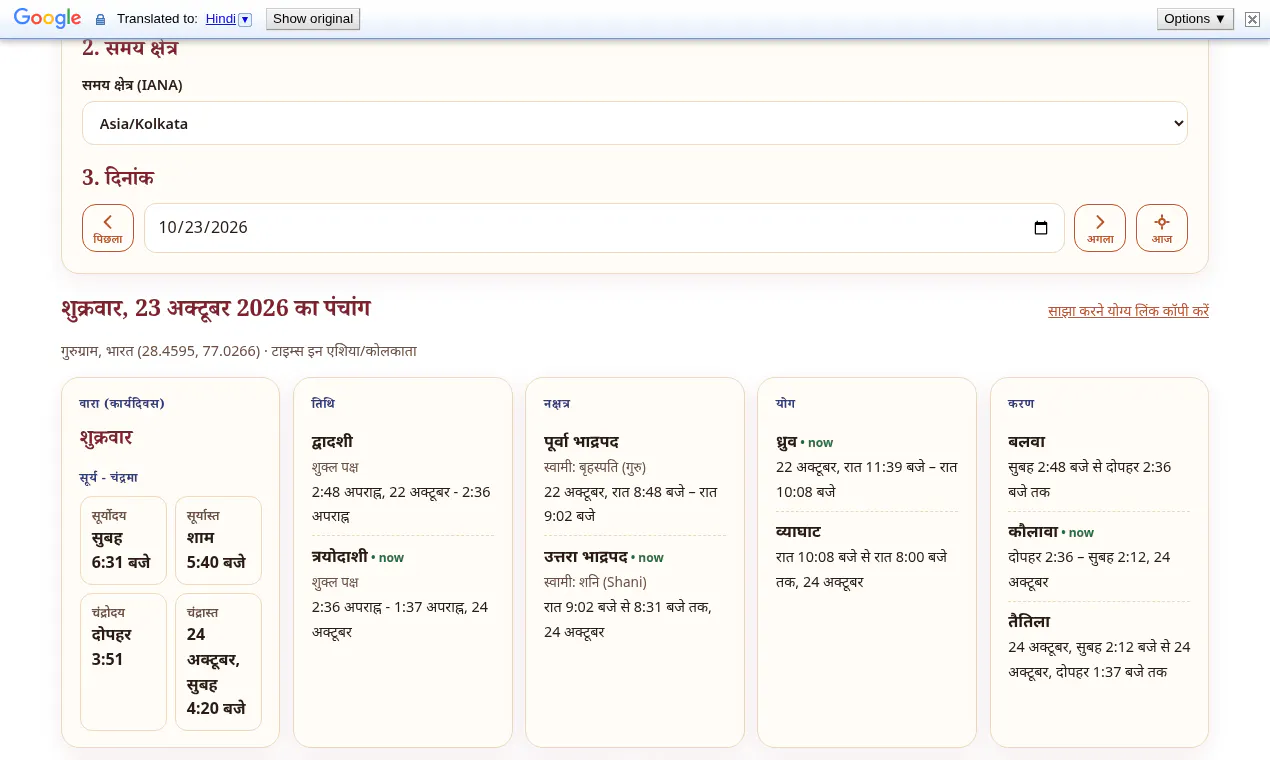Click the द्वादशी tithi entry
This screenshot has width=1270, height=760.
(403, 479)
